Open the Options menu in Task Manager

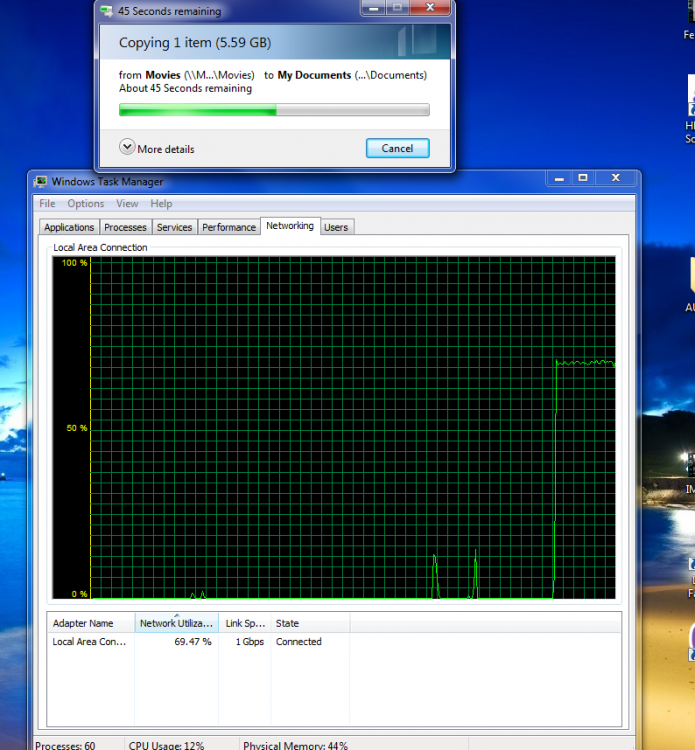[x=86, y=203]
